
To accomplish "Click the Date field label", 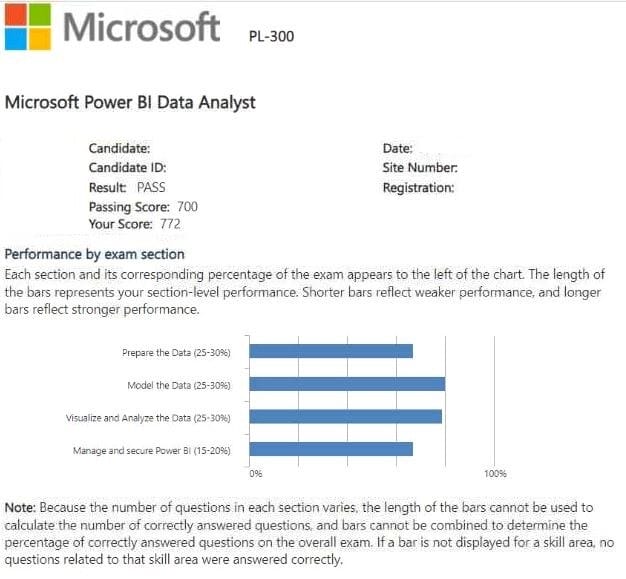I will click(397, 149).
